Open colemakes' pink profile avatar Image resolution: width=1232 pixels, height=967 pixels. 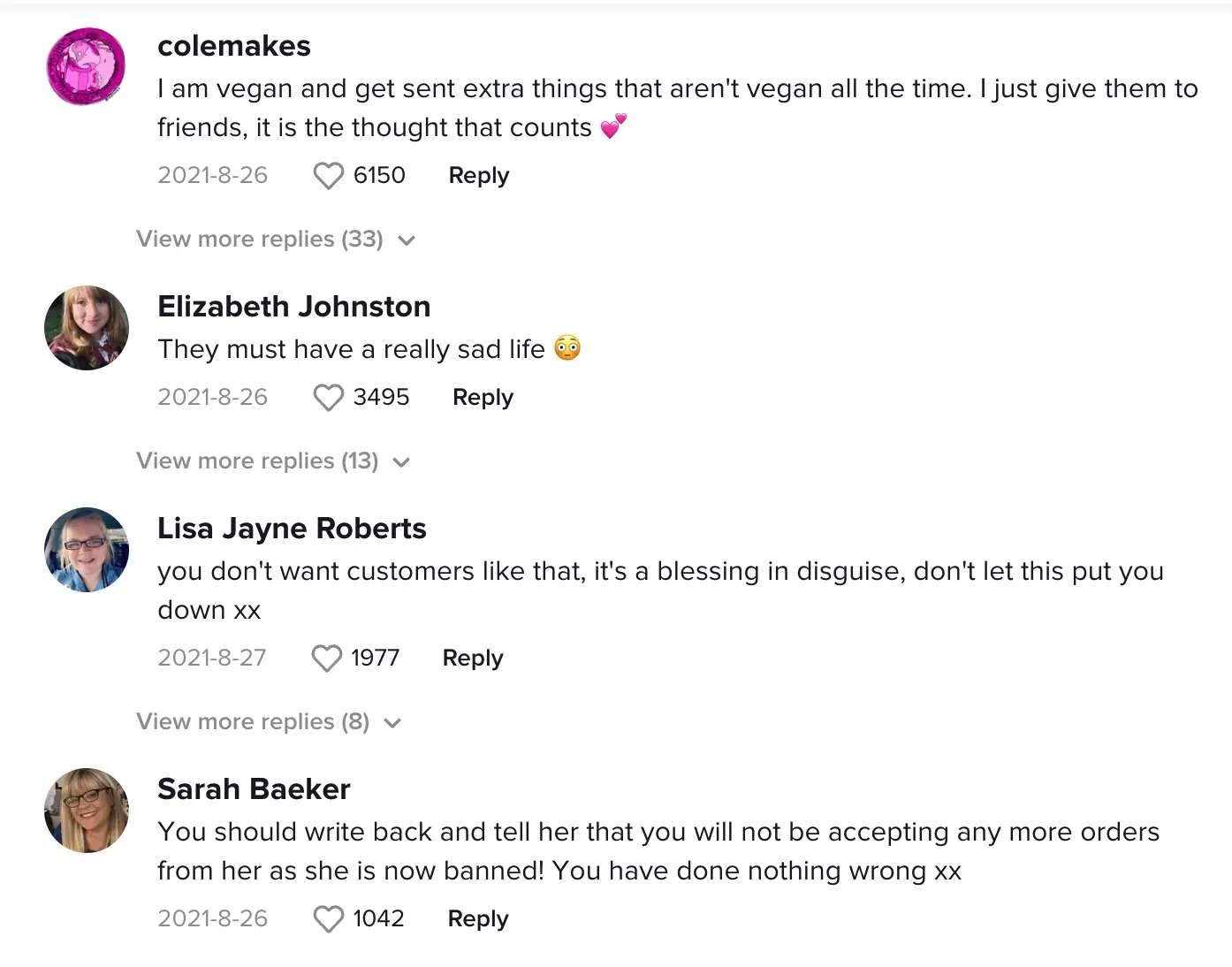tap(86, 66)
